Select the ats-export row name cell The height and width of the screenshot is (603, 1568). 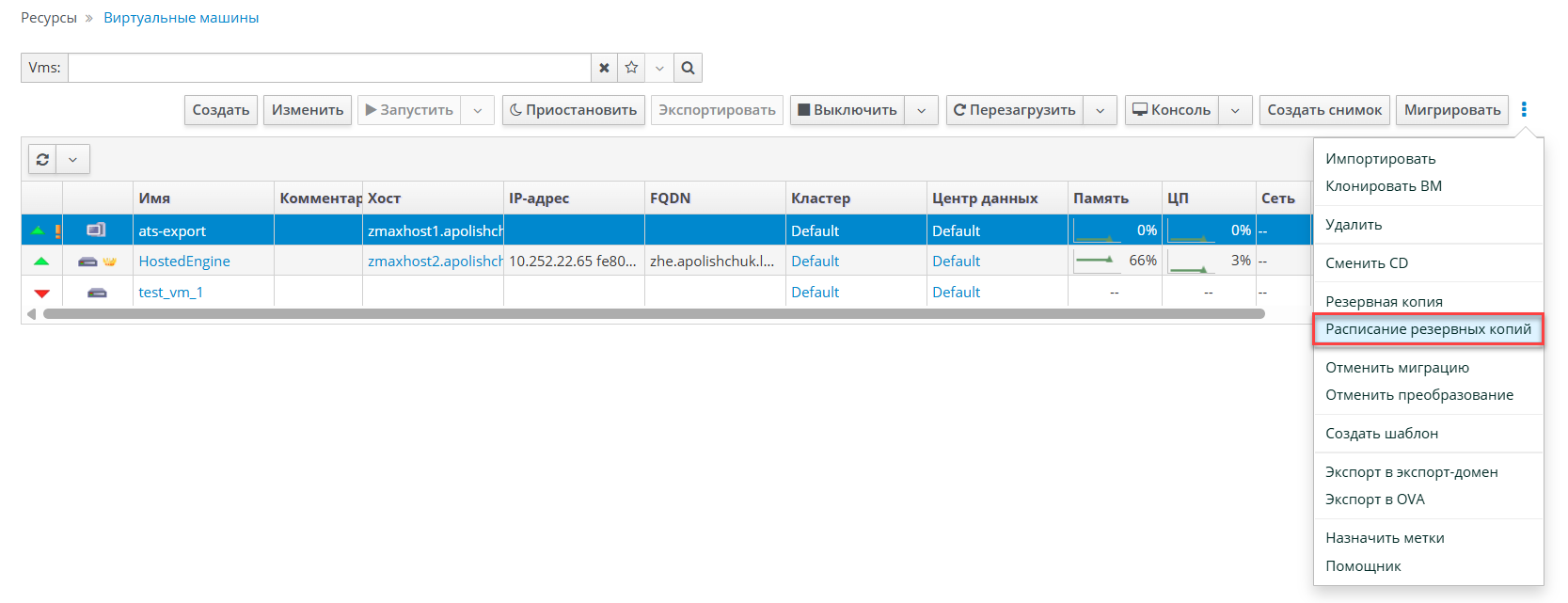(x=203, y=230)
